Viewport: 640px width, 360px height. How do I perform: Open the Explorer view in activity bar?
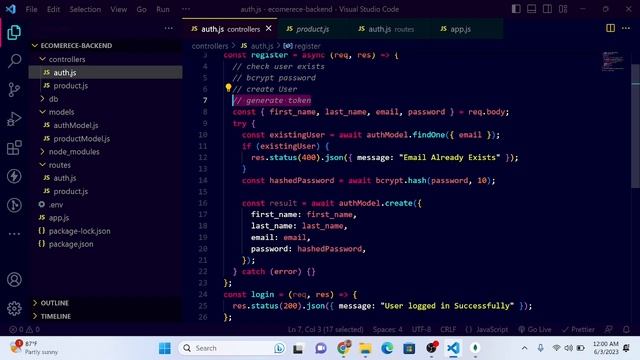[x=14, y=32]
